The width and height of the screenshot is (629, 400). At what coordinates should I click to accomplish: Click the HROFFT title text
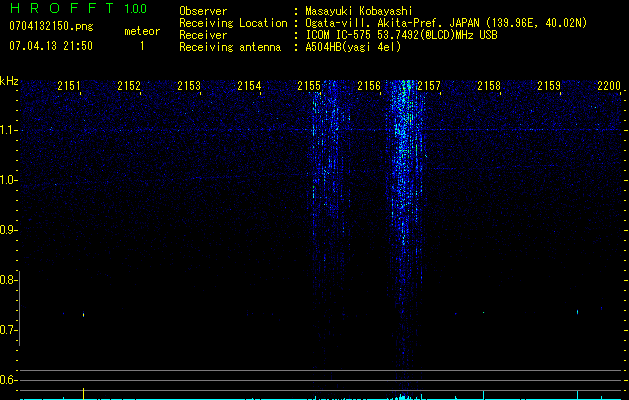62,8
